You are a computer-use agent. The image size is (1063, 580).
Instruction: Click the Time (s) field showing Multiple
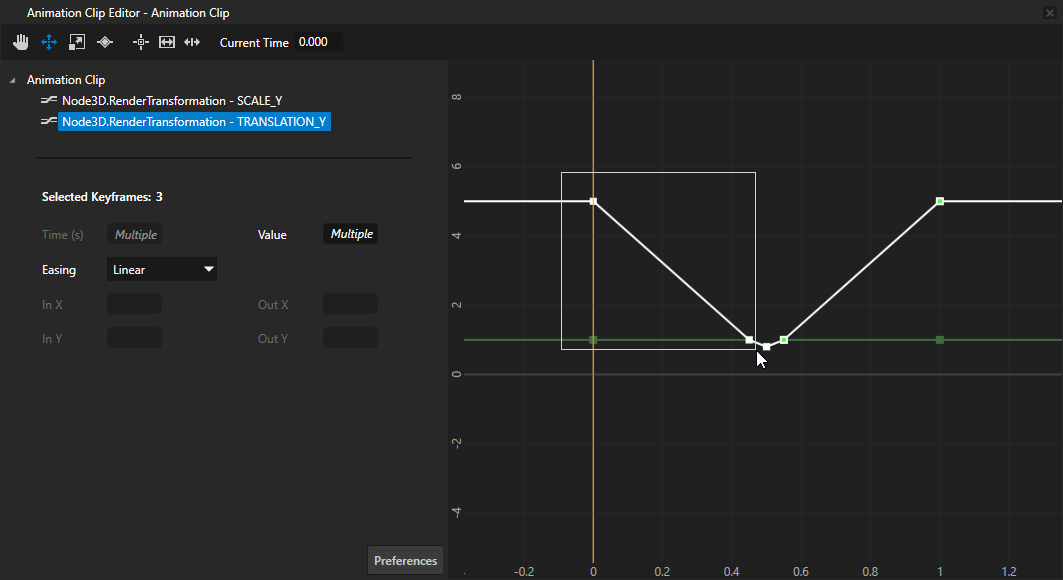point(135,234)
